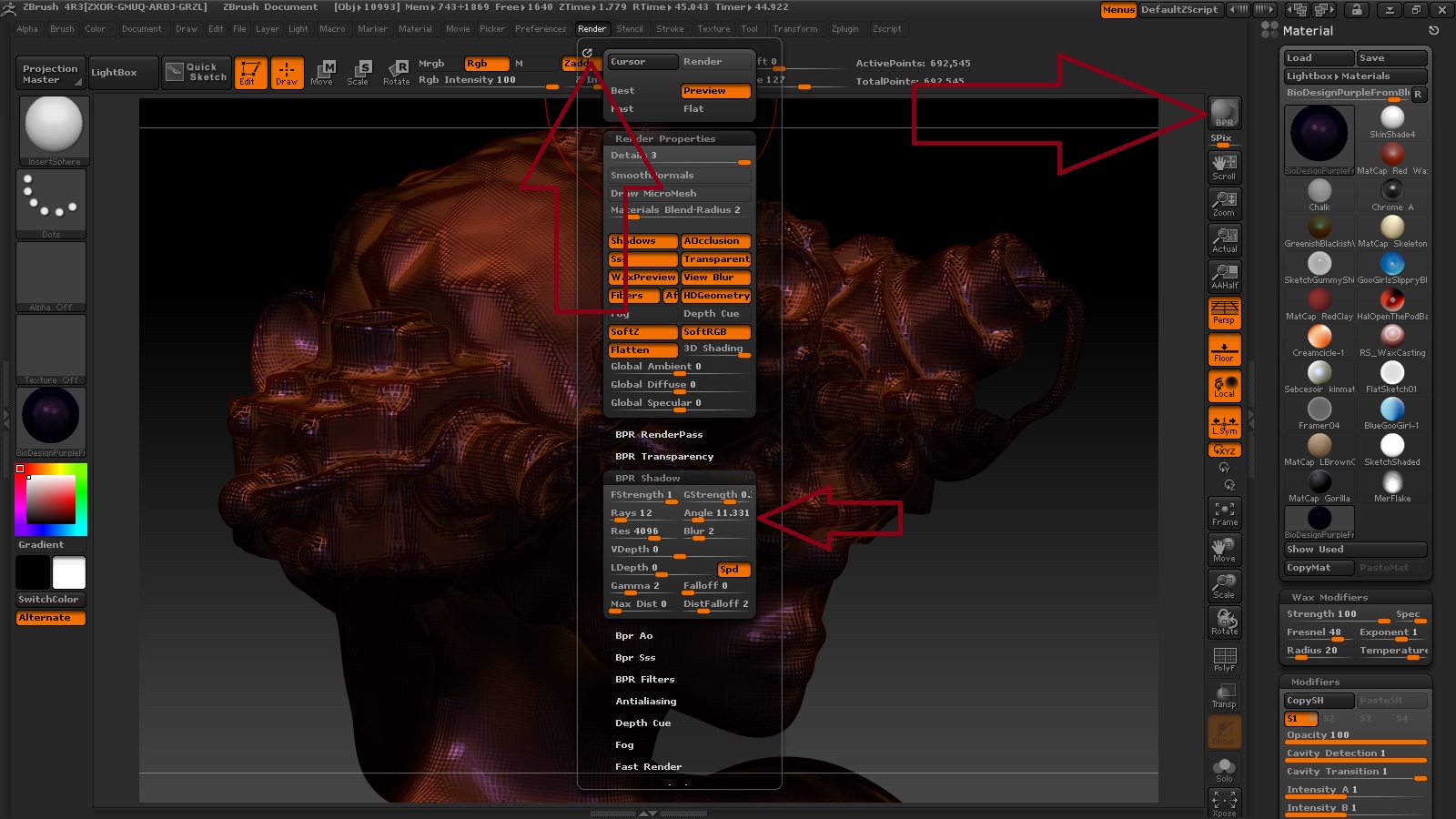The width and height of the screenshot is (1456, 819).
Task: Expand Fast Render section
Action: [649, 767]
